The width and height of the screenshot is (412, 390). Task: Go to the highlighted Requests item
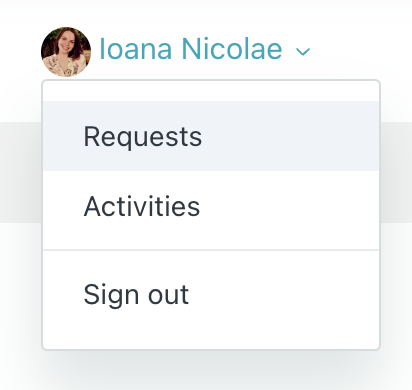tap(211, 136)
